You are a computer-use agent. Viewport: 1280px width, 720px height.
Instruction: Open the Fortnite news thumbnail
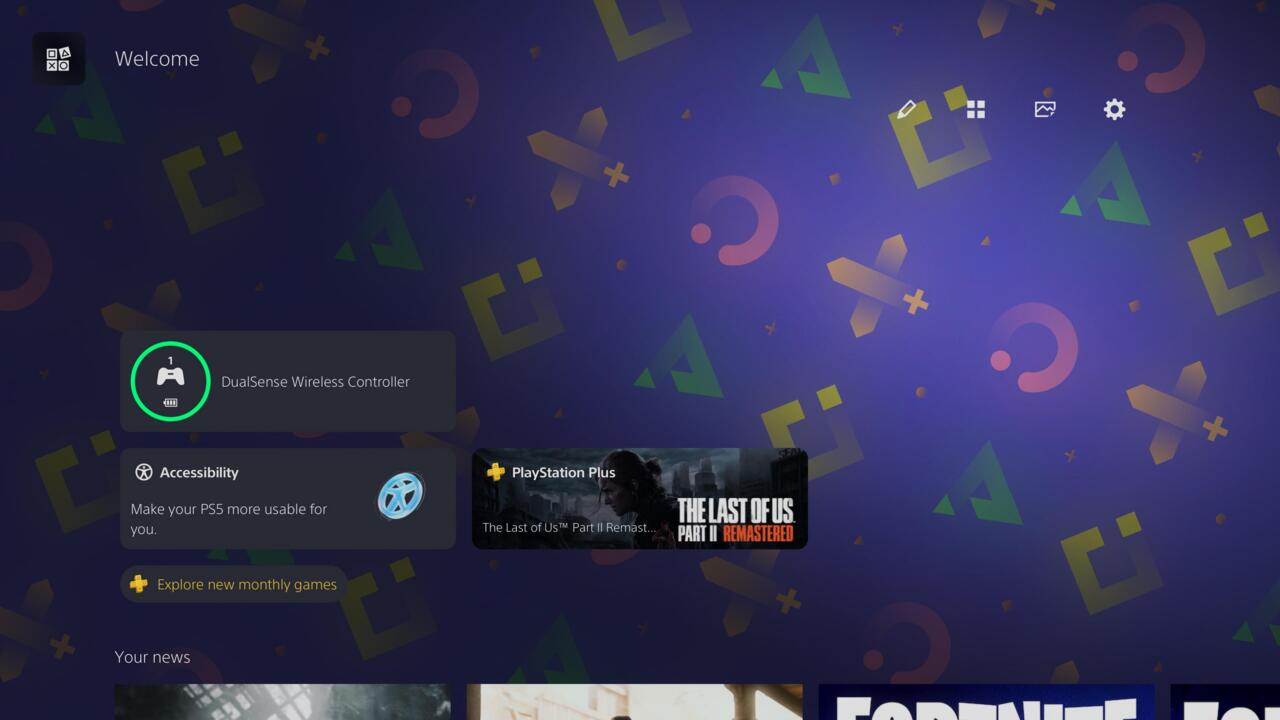[986, 702]
